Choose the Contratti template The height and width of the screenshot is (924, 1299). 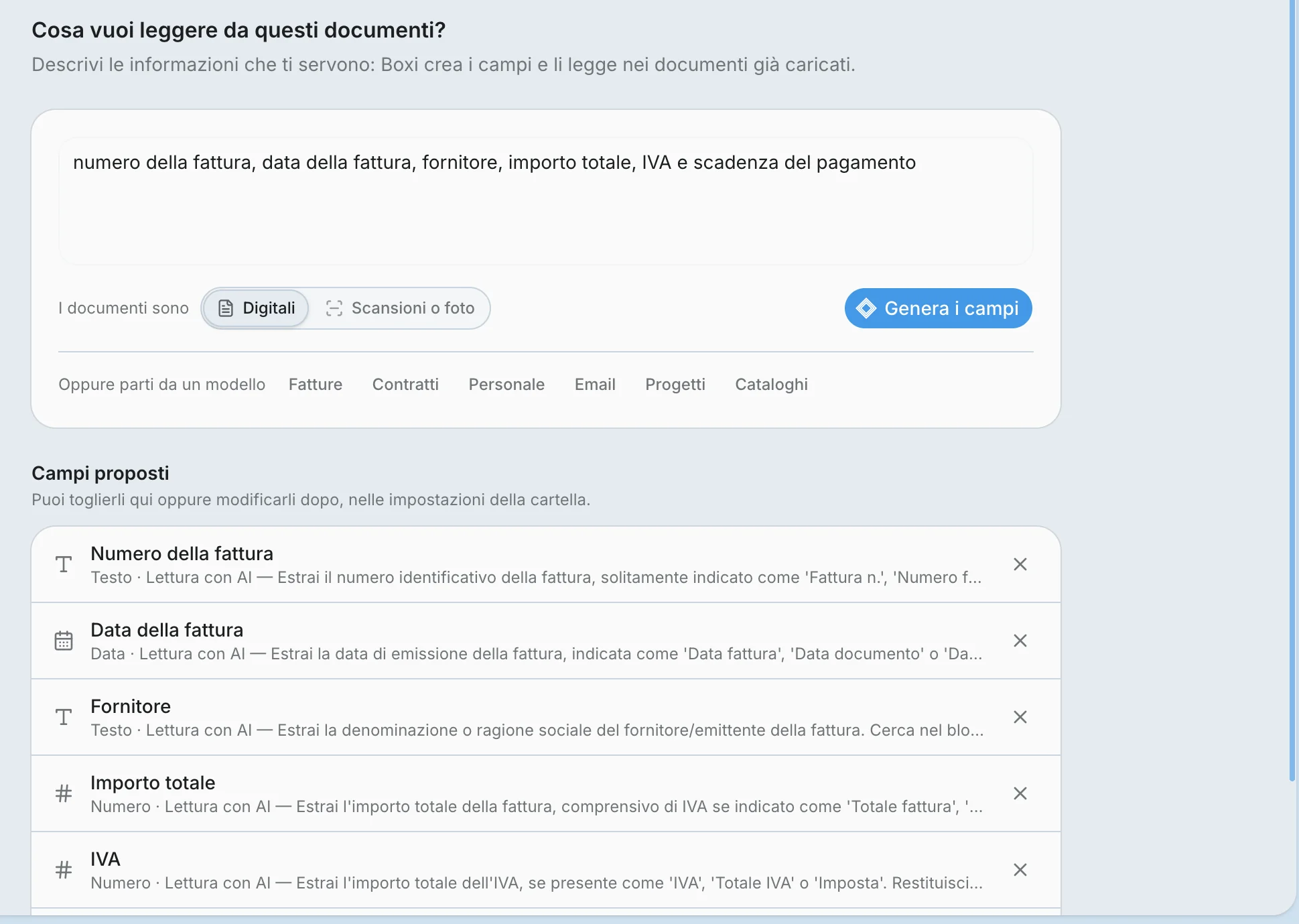point(405,385)
